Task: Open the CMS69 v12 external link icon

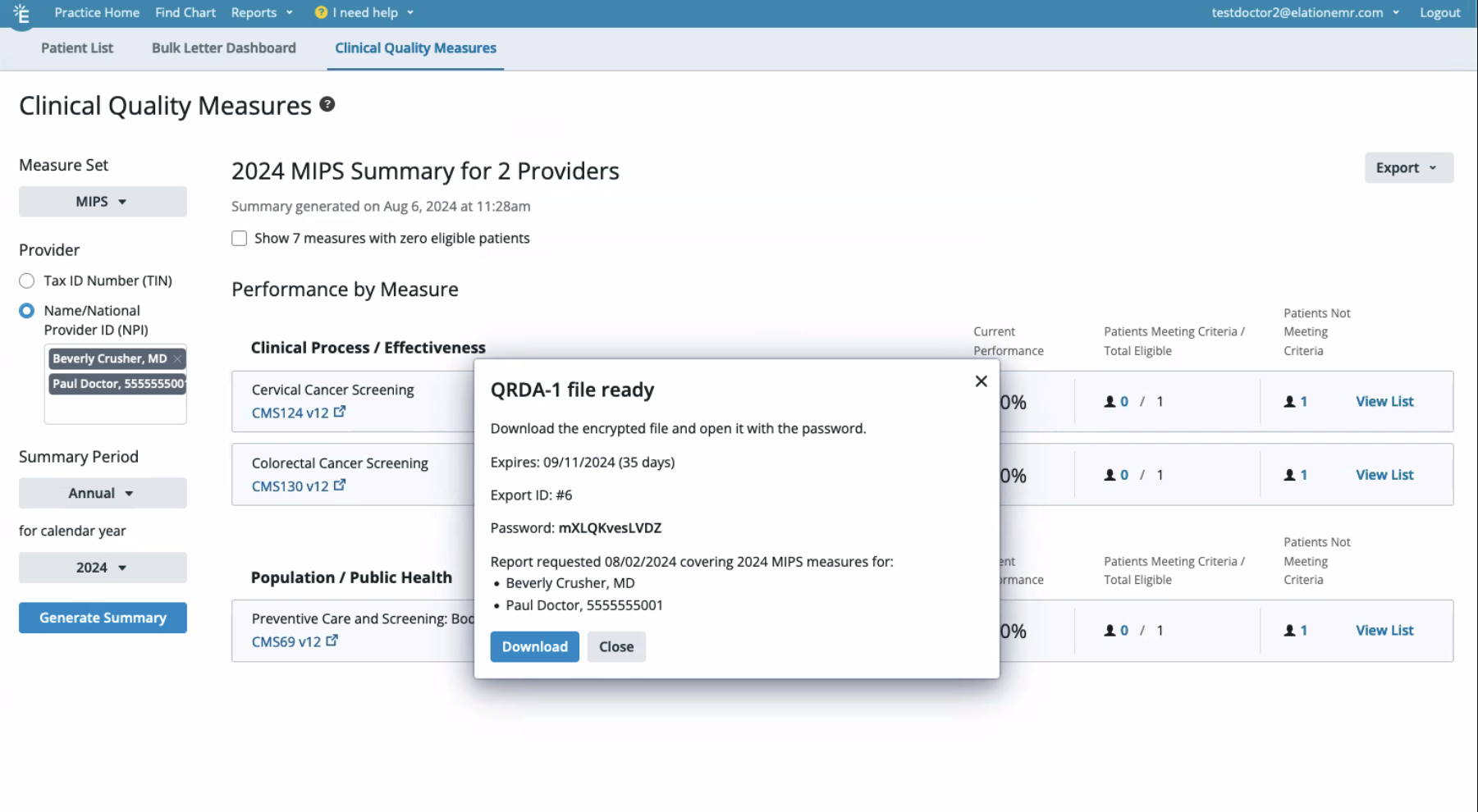Action: click(332, 641)
